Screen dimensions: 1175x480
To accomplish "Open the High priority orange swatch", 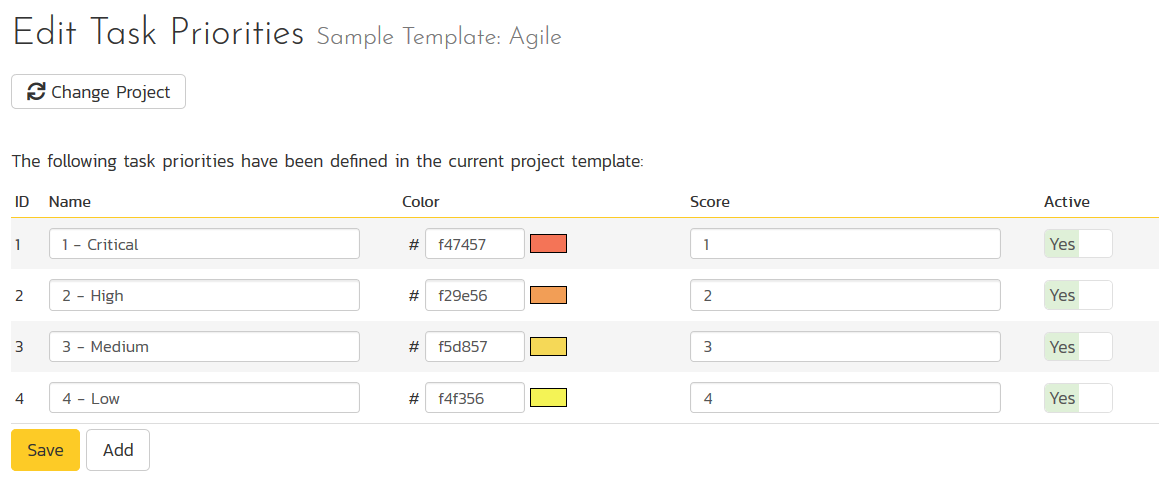I will [548, 295].
